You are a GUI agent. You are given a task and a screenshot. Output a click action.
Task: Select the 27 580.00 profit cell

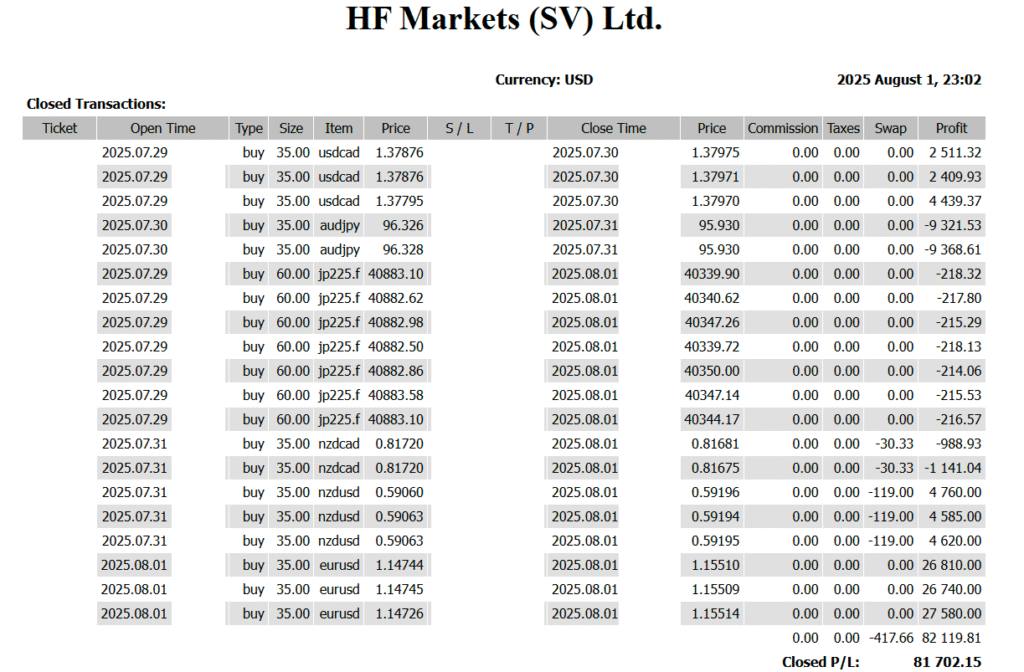pos(950,613)
